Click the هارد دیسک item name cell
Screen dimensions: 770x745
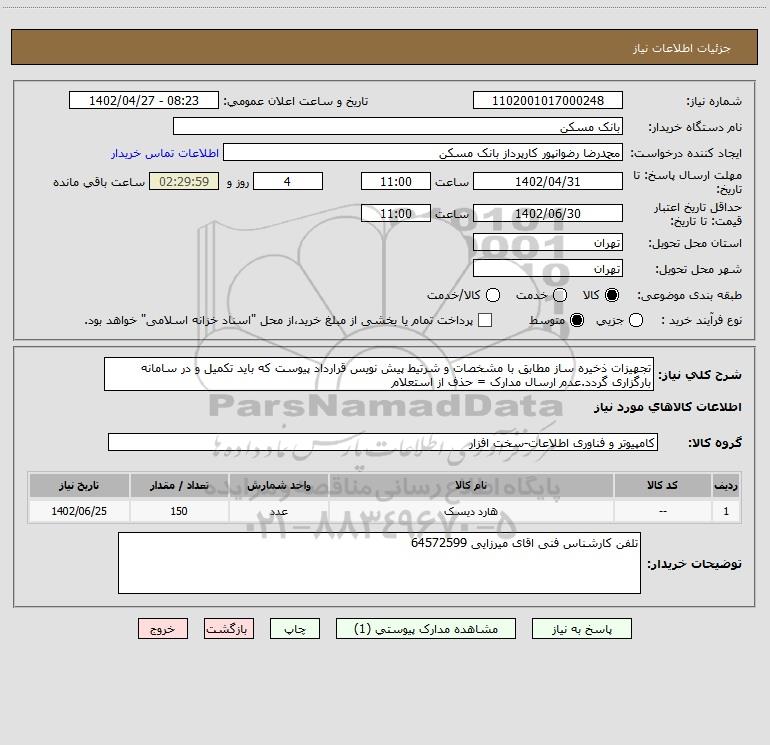(x=471, y=511)
